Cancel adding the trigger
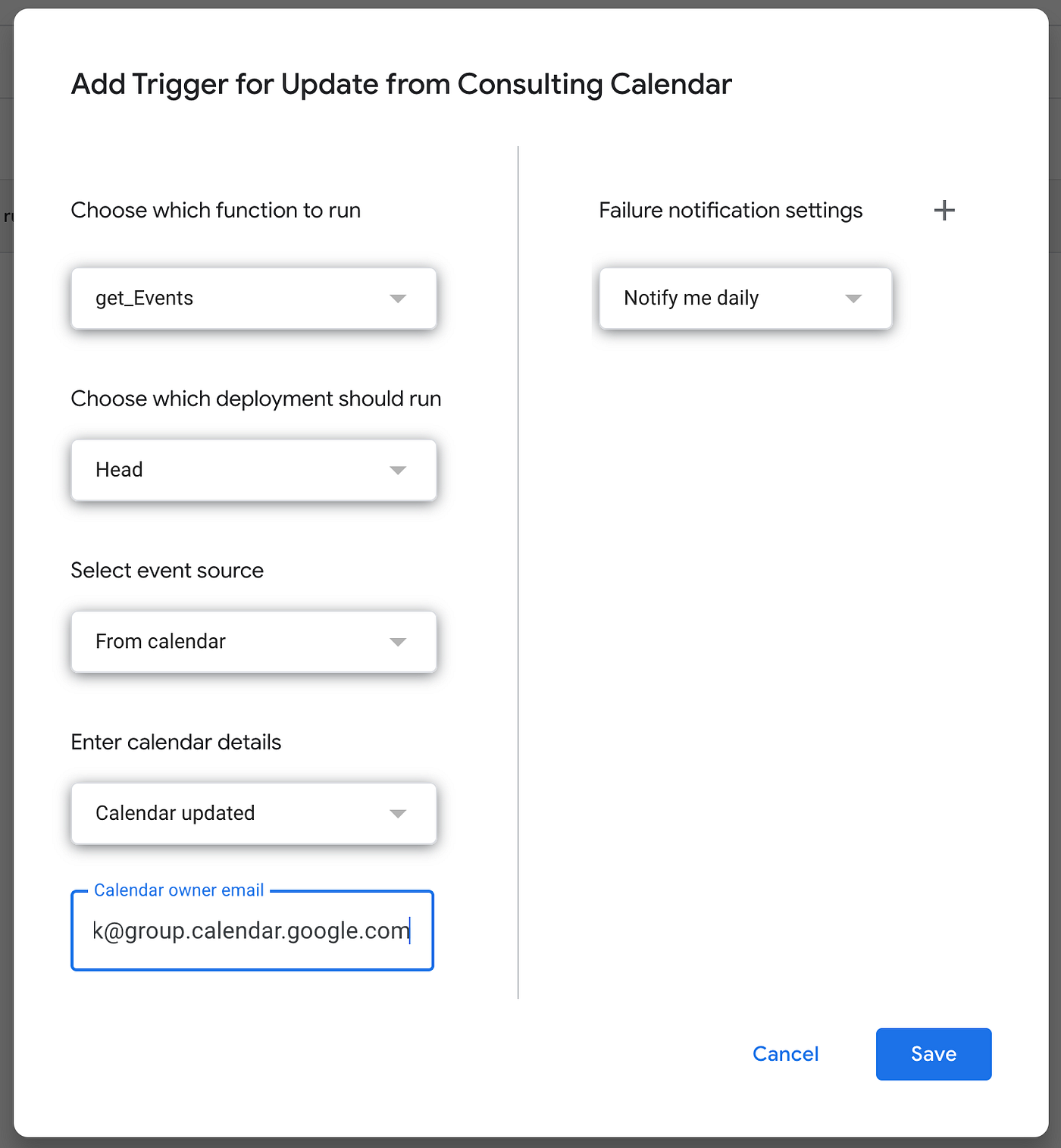 [785, 1054]
